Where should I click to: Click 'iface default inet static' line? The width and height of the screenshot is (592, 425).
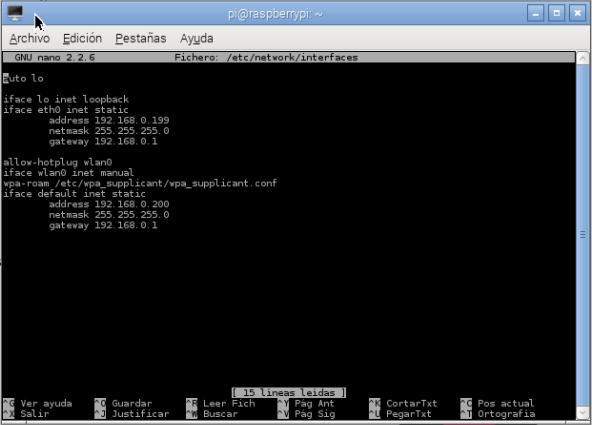74,194
